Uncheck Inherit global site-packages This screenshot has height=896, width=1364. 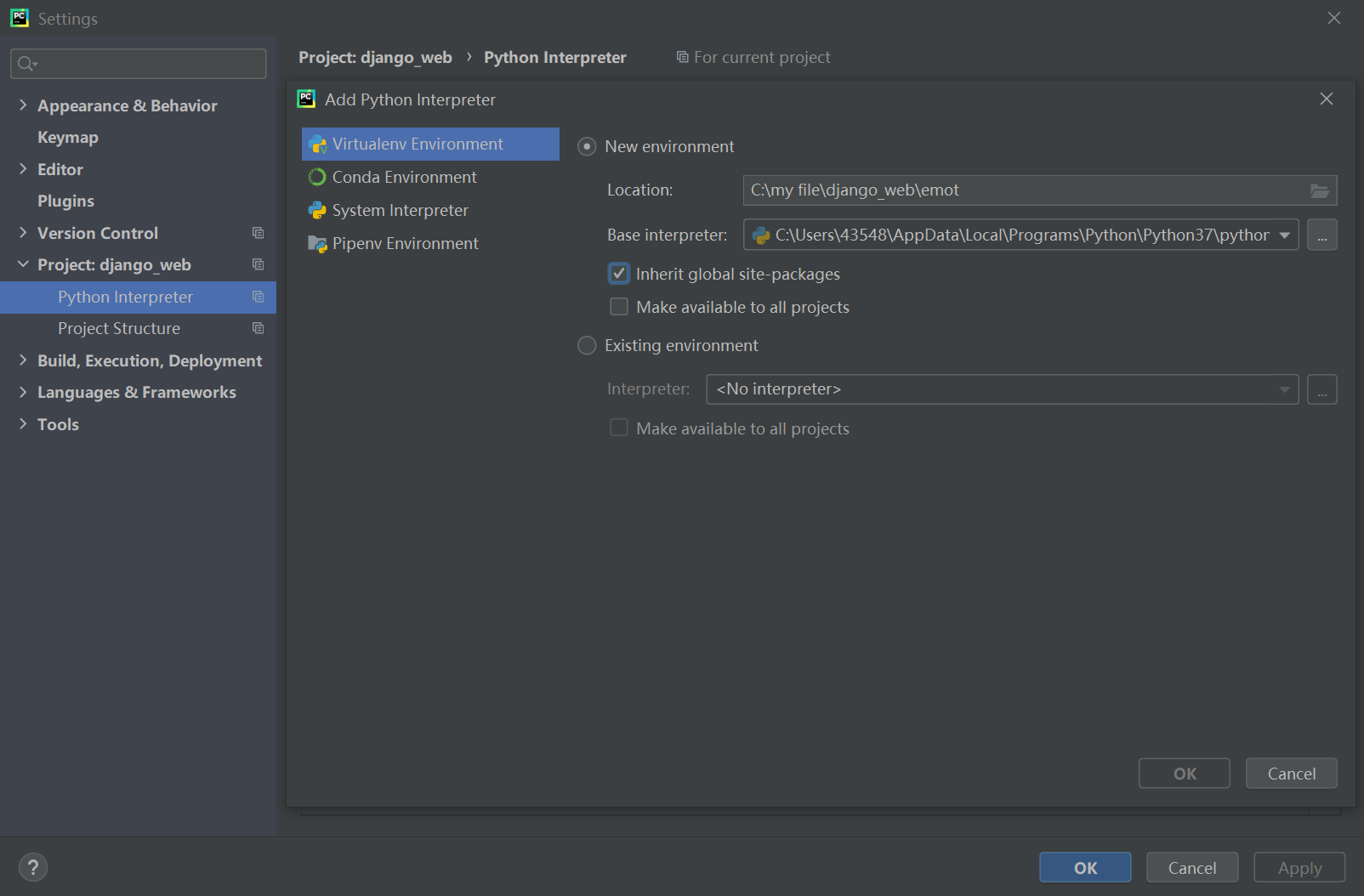click(x=619, y=274)
